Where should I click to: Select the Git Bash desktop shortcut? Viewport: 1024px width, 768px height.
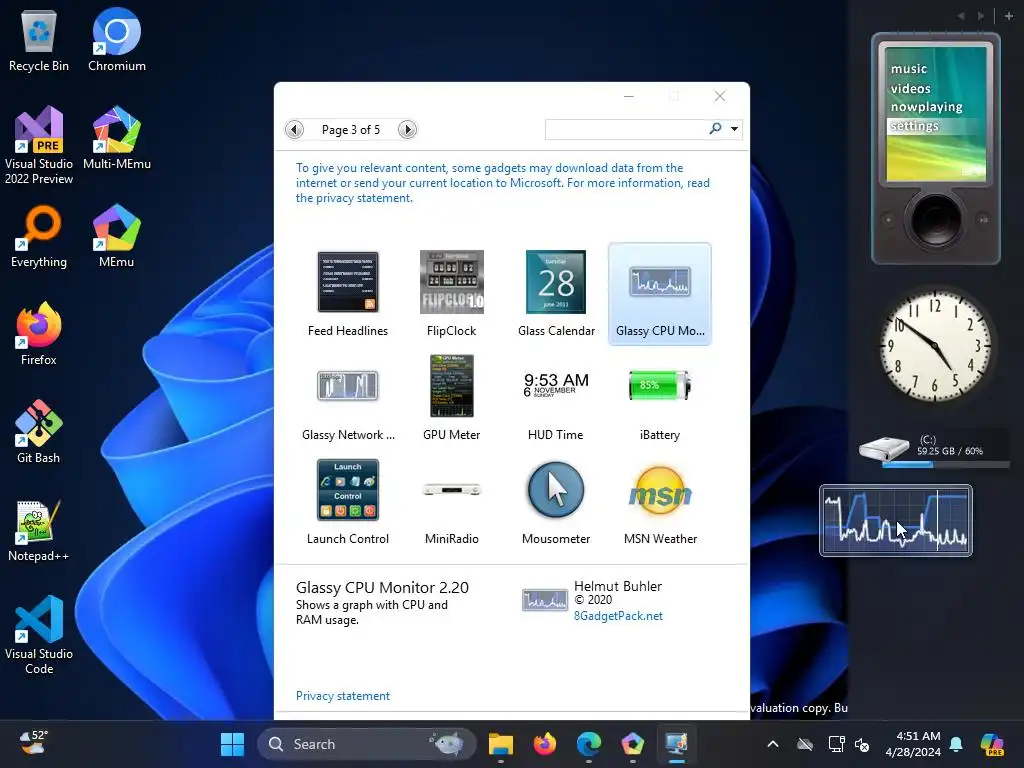coord(39,432)
